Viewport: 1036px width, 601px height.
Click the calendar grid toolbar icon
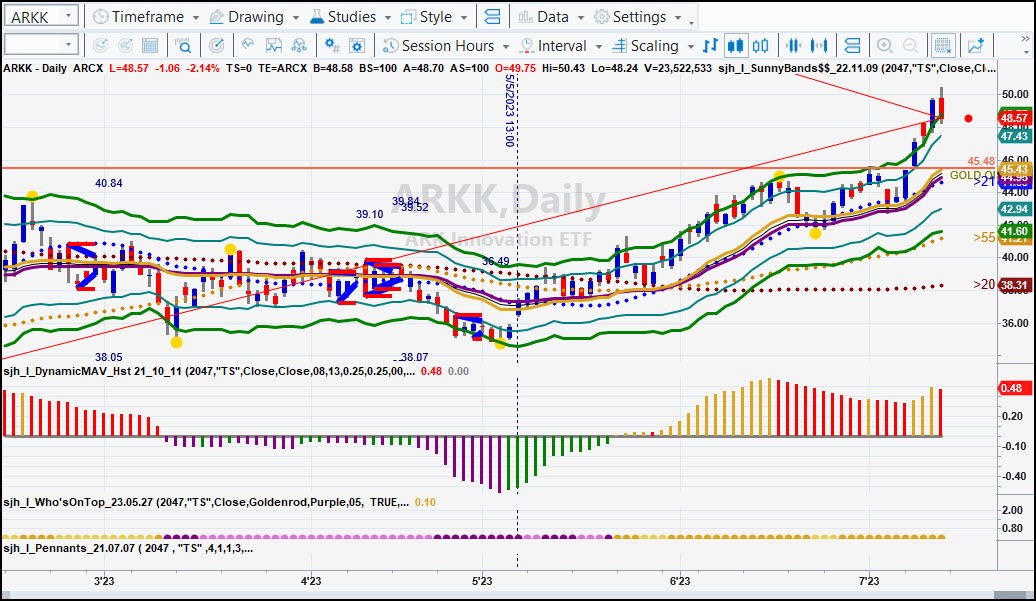point(150,46)
